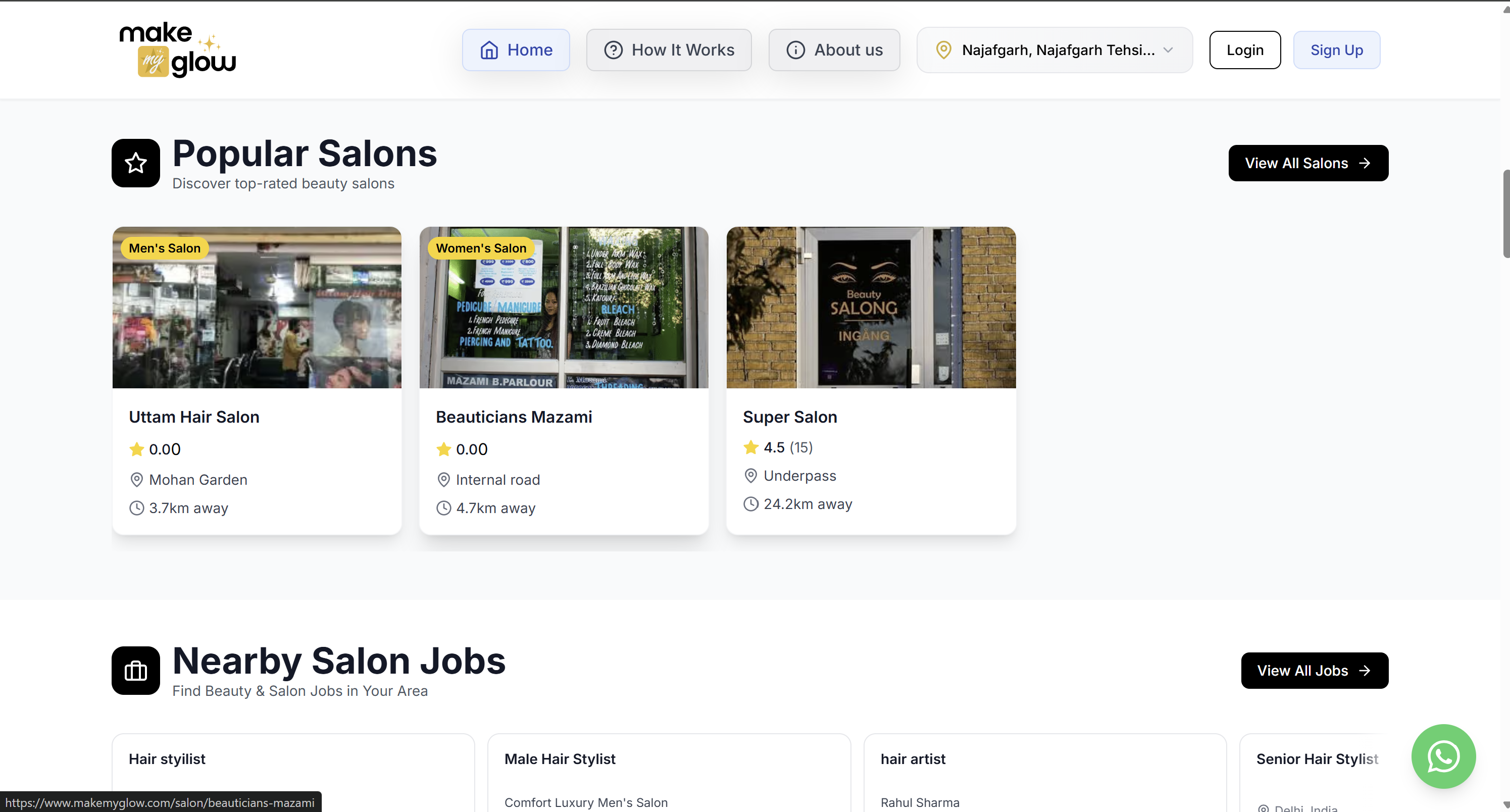Open the Super Salon storefront photo
Viewport: 1510px width, 812px height.
click(x=871, y=308)
